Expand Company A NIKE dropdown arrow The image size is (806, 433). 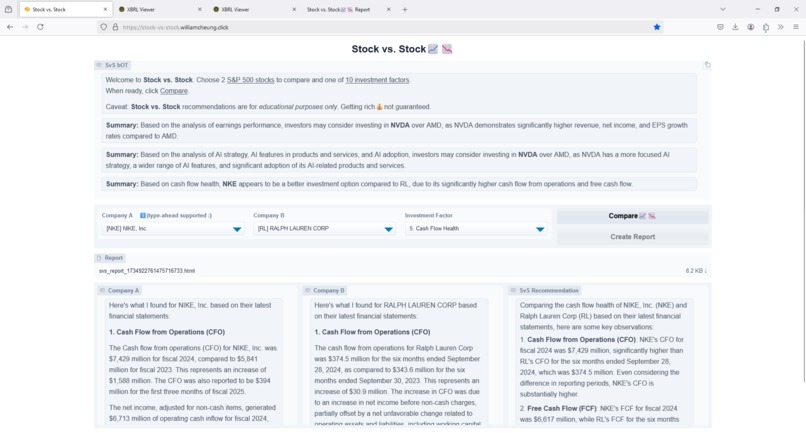237,229
